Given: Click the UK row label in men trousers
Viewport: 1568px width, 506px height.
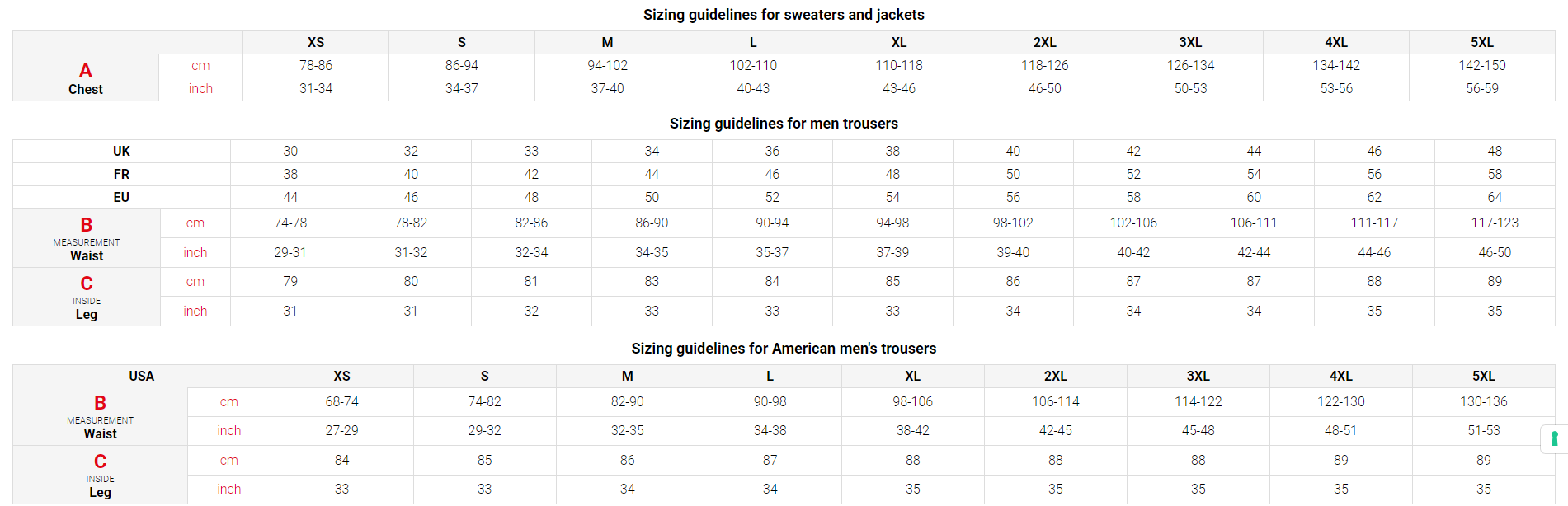Looking at the screenshot, I should point(121,152).
